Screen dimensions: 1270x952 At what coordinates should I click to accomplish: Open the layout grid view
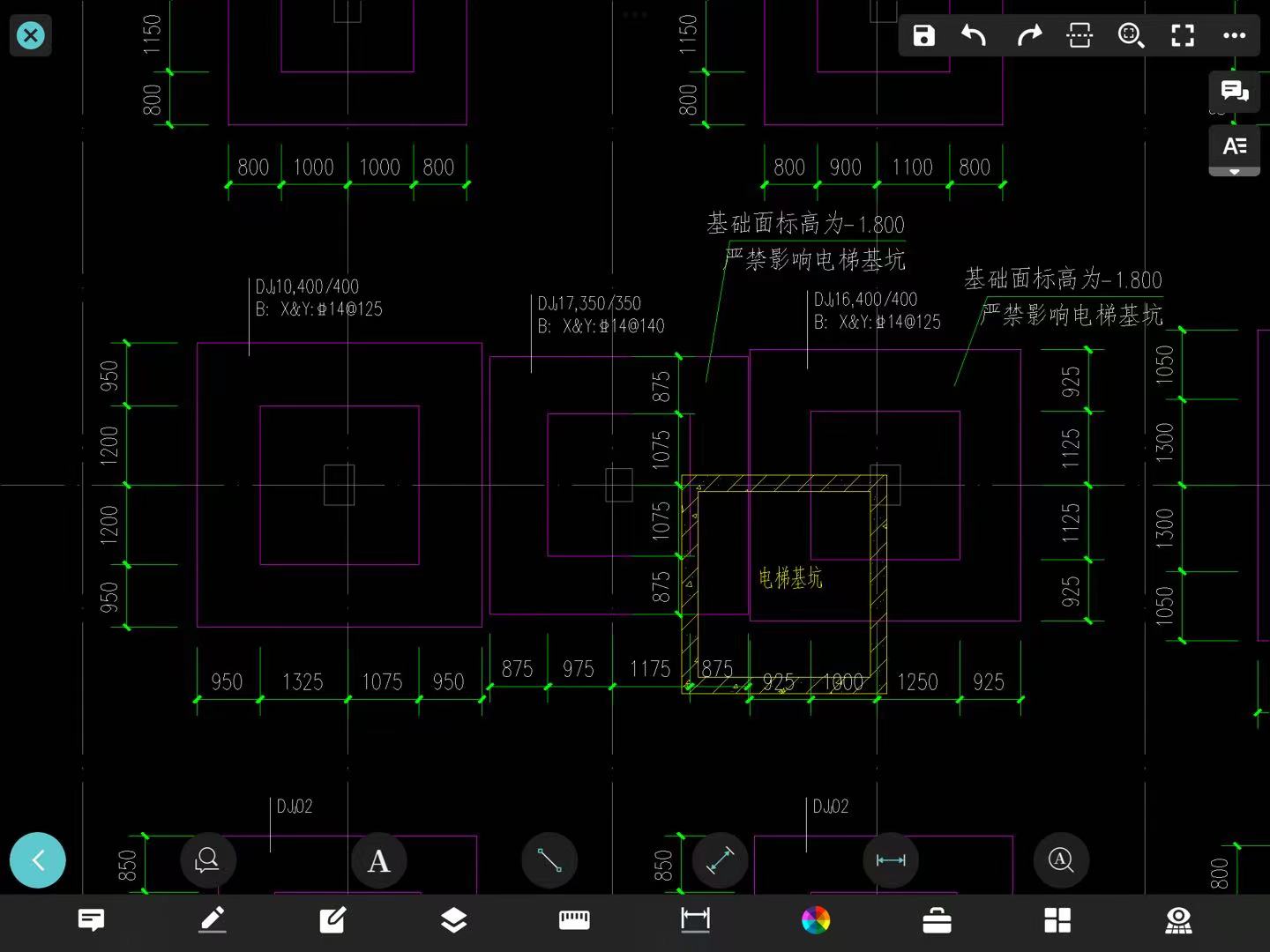[1057, 920]
